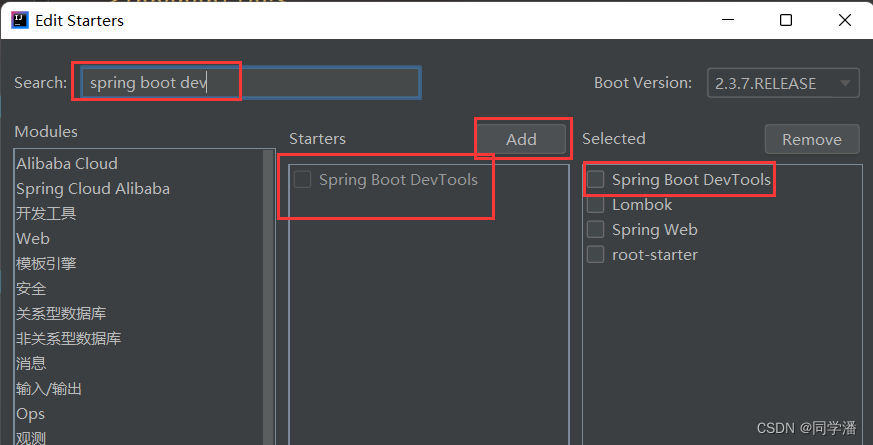Select the 模板引擎 module
873x445 pixels.
(46, 263)
